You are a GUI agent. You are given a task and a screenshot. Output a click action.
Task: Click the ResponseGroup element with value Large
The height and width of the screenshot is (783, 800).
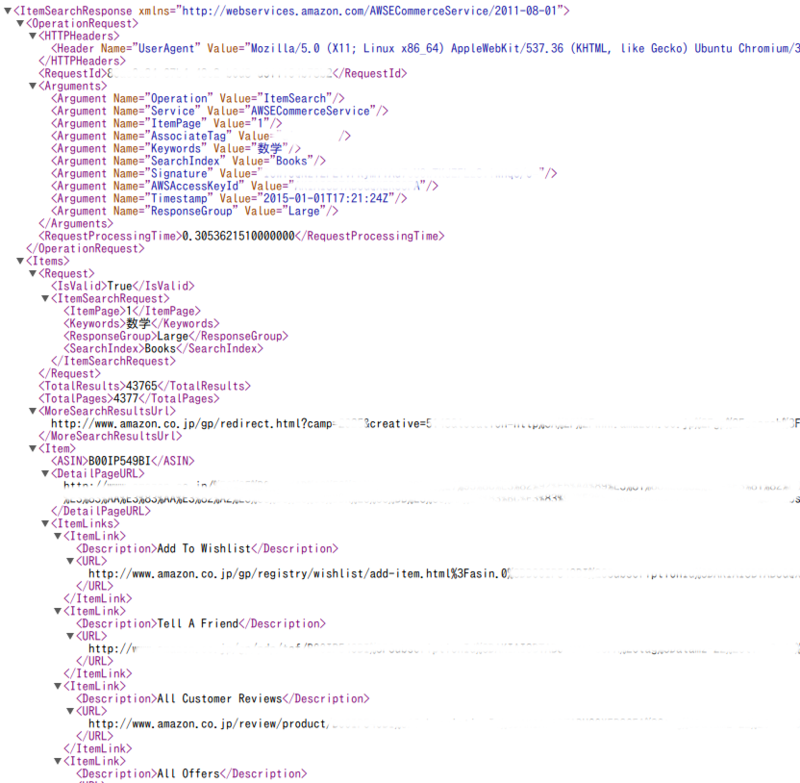[x=176, y=336]
